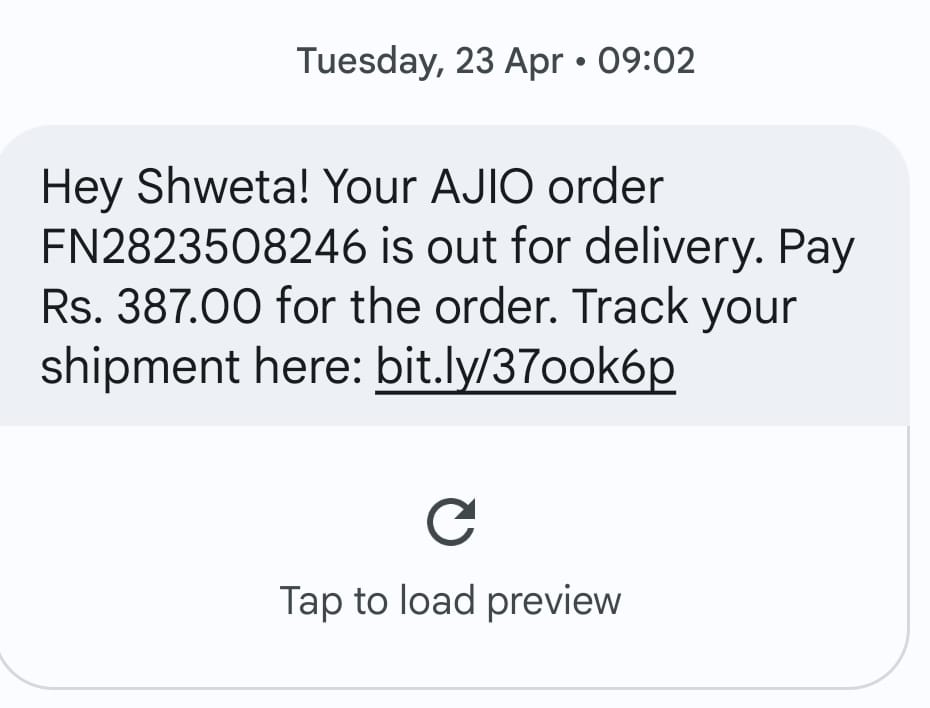
Task: Tap the reload preview circular arrow icon
Action: point(451,522)
